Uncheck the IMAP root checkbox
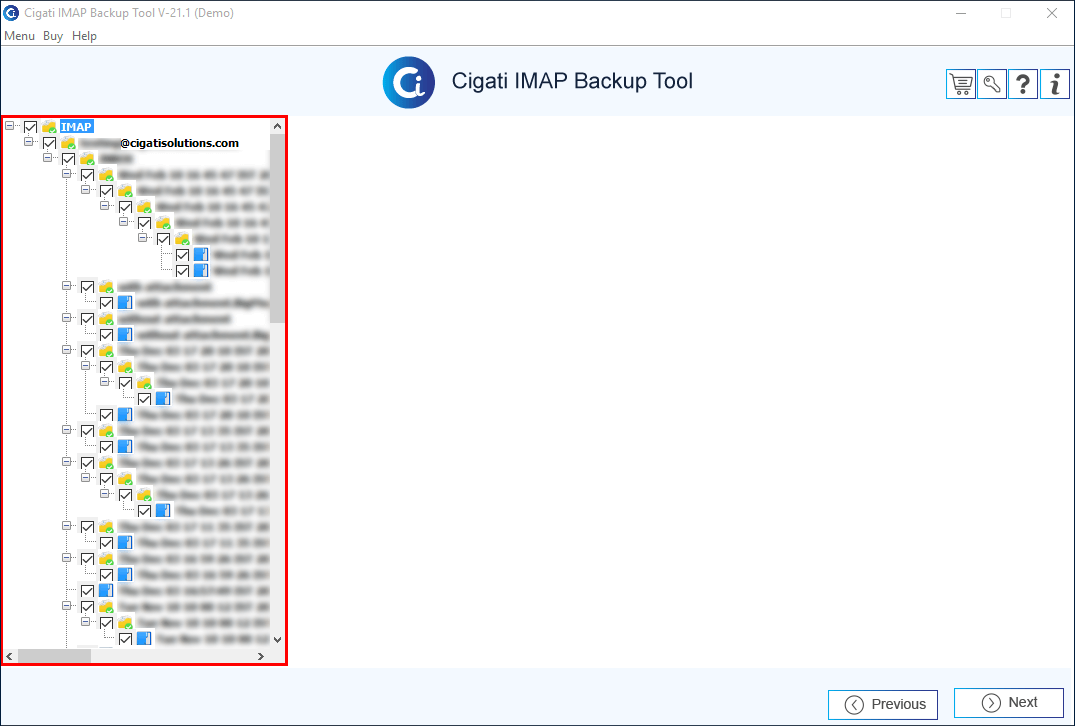Screen dimensions: 1075x726 tap(30, 127)
